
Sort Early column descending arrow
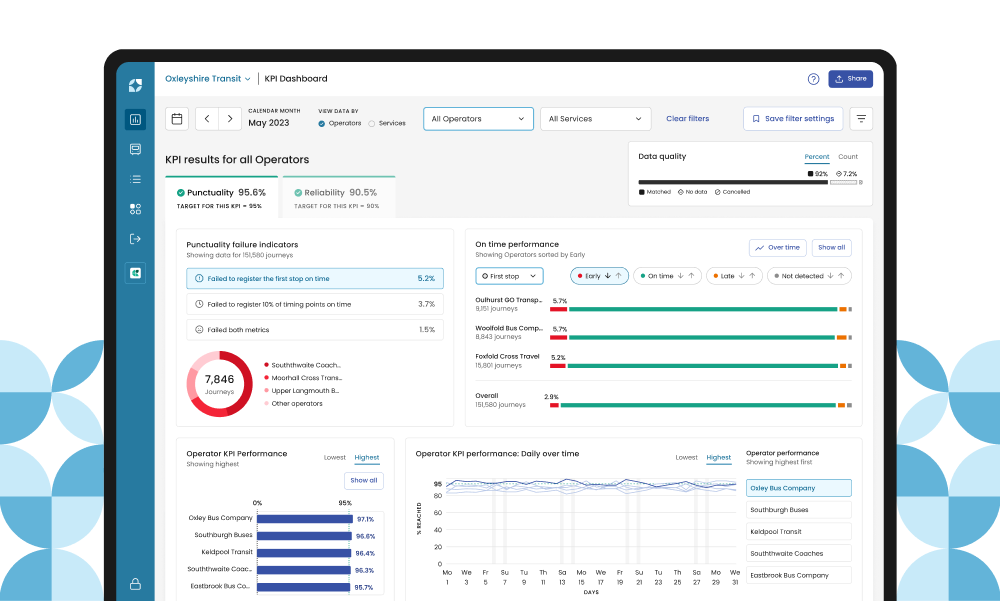coord(608,276)
